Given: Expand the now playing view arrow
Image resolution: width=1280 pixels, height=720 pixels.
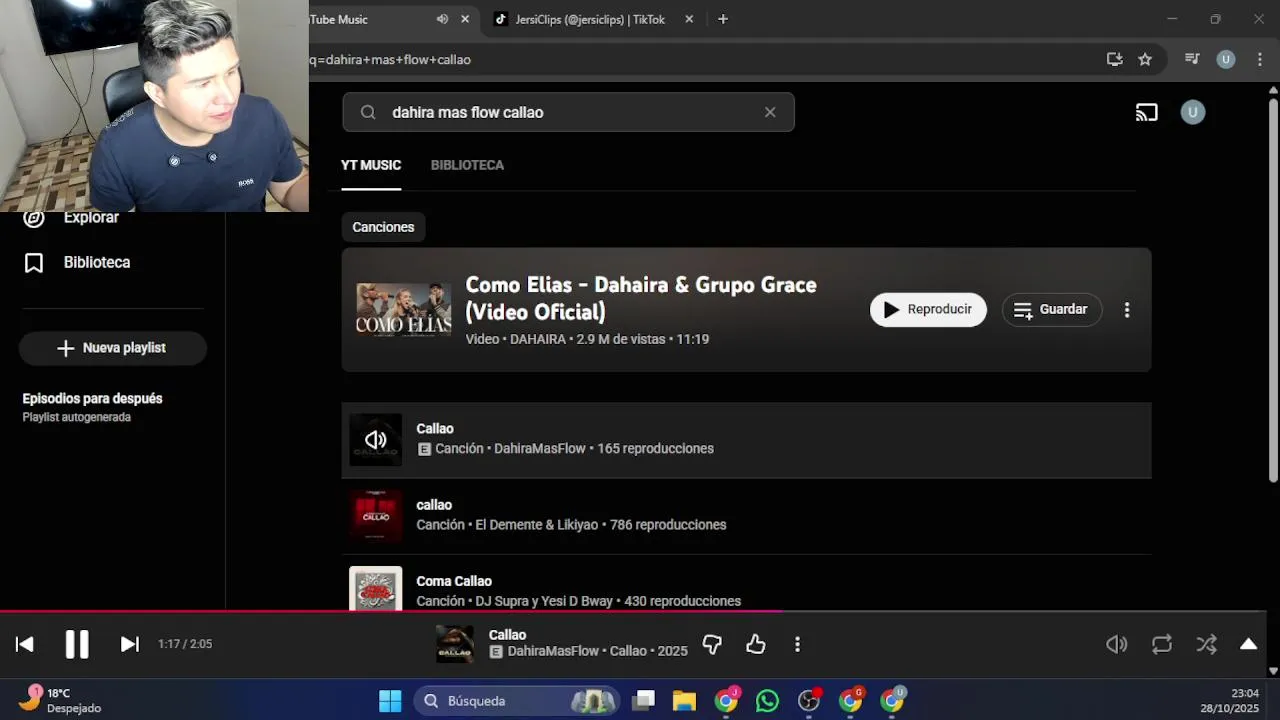Looking at the screenshot, I should point(1248,644).
